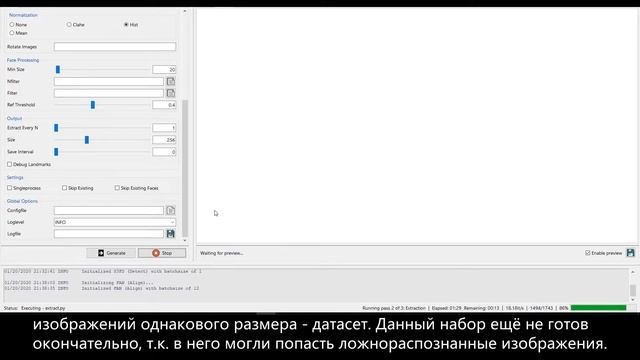Image resolution: width=640 pixels, height=360 pixels.
Task: Click the Size value box 256
Action: tap(164, 140)
